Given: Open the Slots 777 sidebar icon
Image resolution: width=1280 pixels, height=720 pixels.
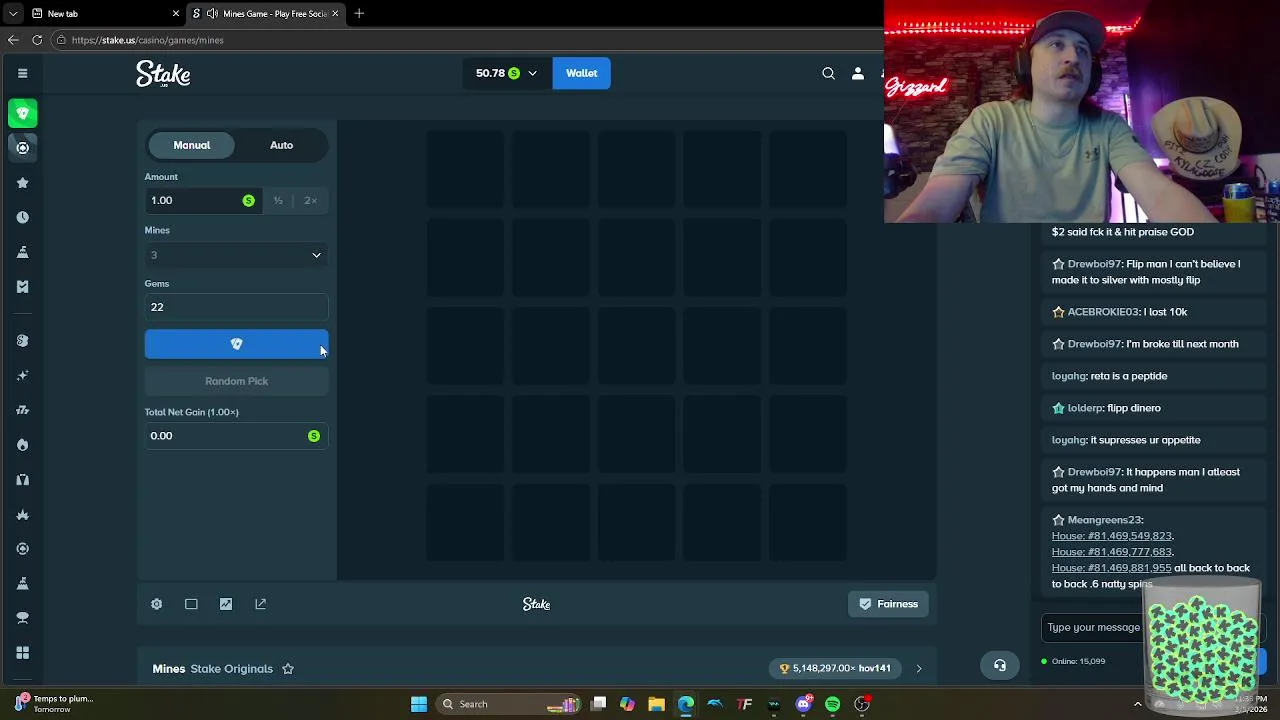Looking at the screenshot, I should [x=22, y=410].
